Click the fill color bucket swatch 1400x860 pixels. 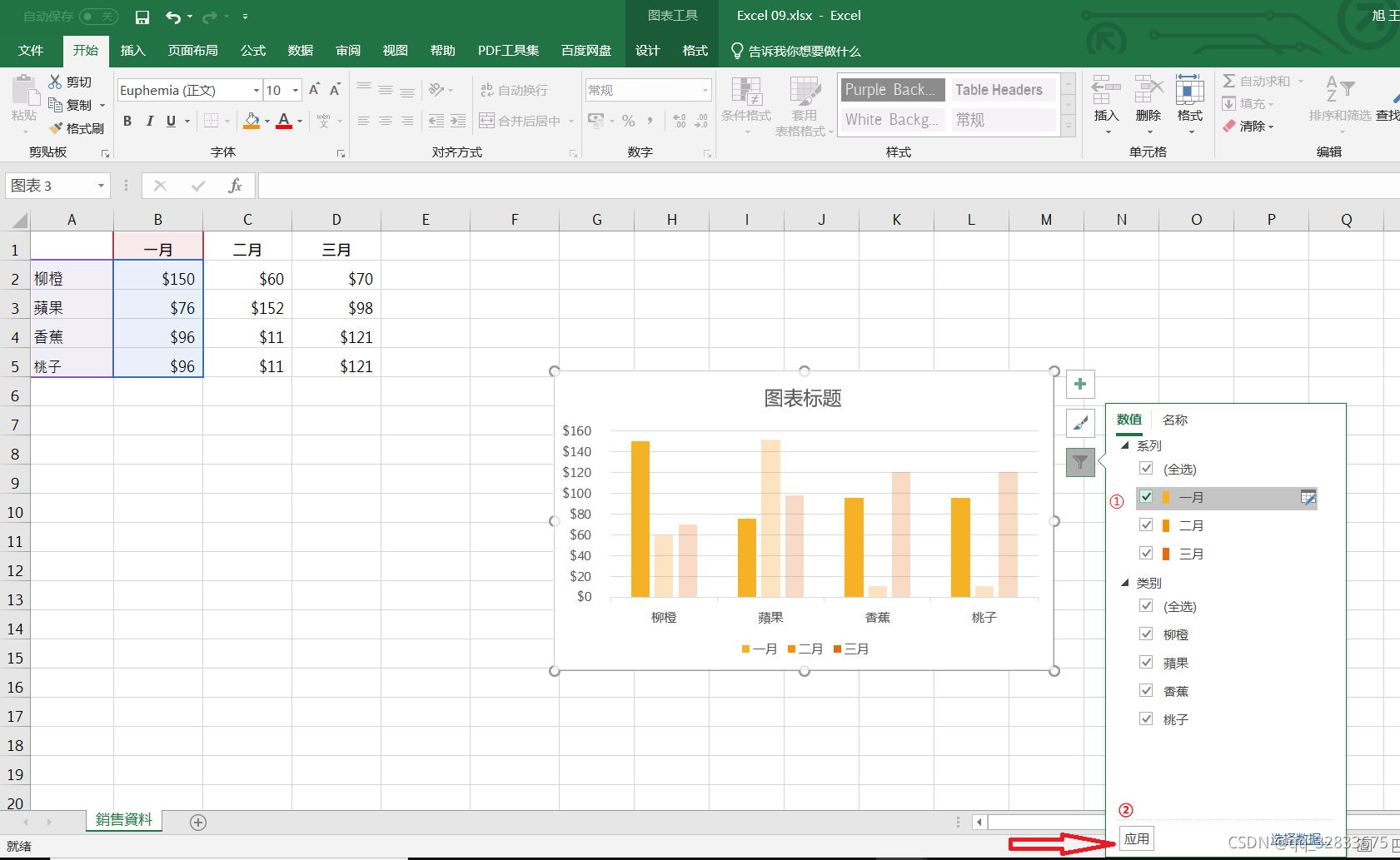pyautogui.click(x=252, y=122)
